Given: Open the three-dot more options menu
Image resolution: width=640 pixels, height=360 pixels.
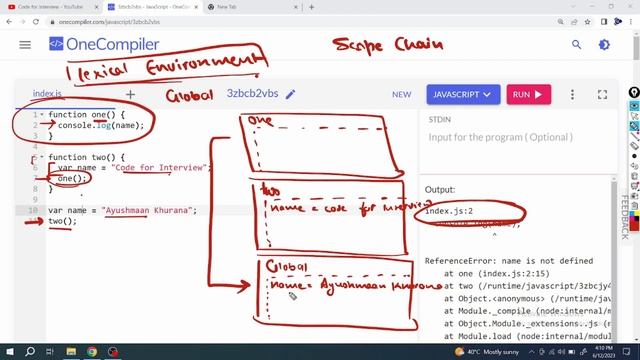Looking at the screenshot, I should coord(572,95).
